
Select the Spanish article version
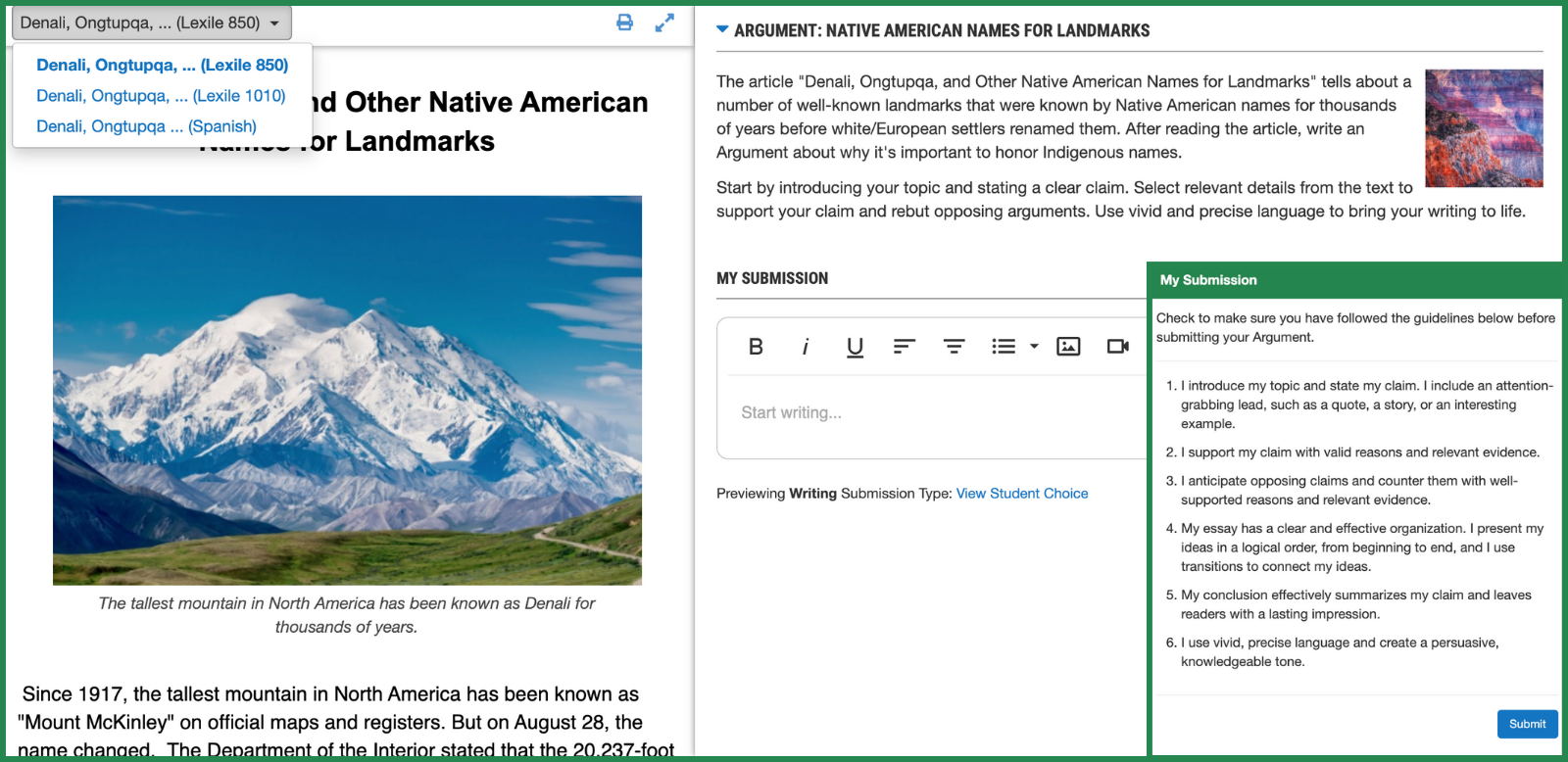[x=147, y=126]
